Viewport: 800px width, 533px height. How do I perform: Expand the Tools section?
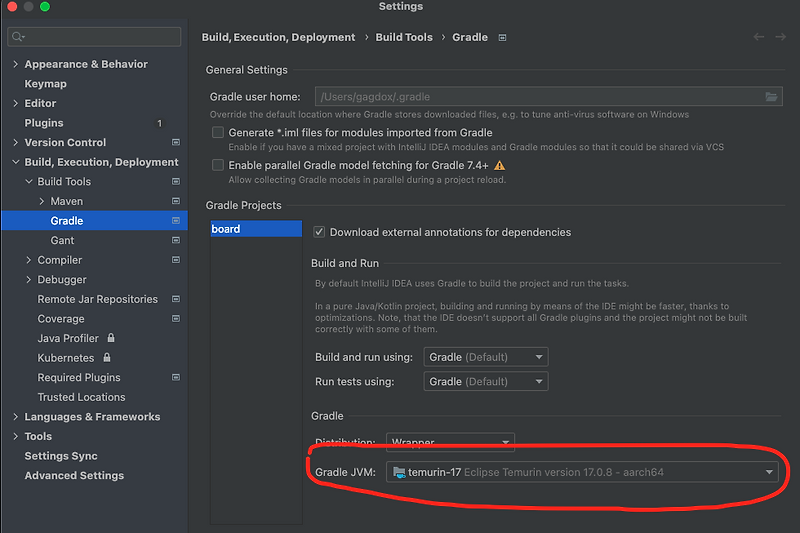click(15, 436)
